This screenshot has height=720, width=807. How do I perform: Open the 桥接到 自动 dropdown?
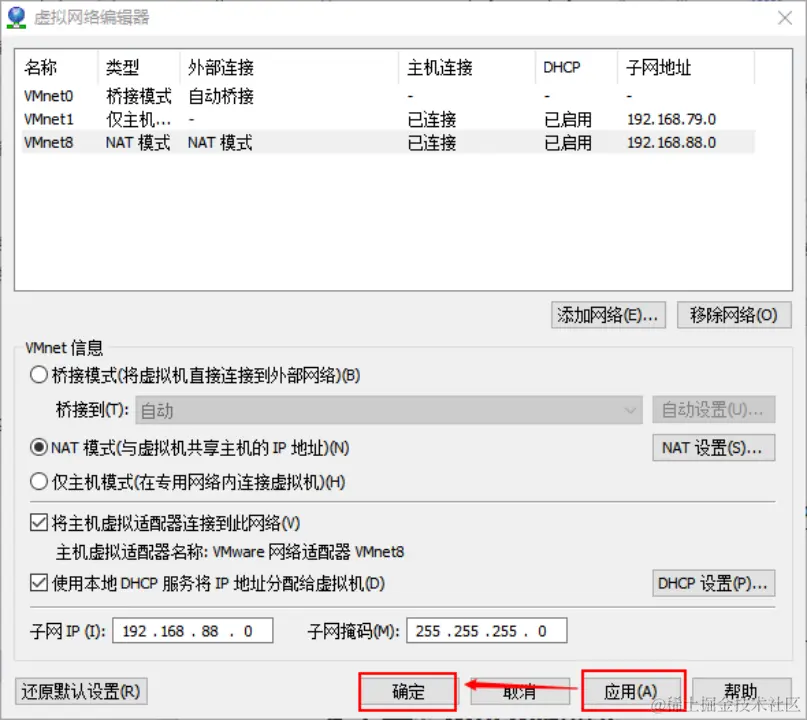(389, 410)
